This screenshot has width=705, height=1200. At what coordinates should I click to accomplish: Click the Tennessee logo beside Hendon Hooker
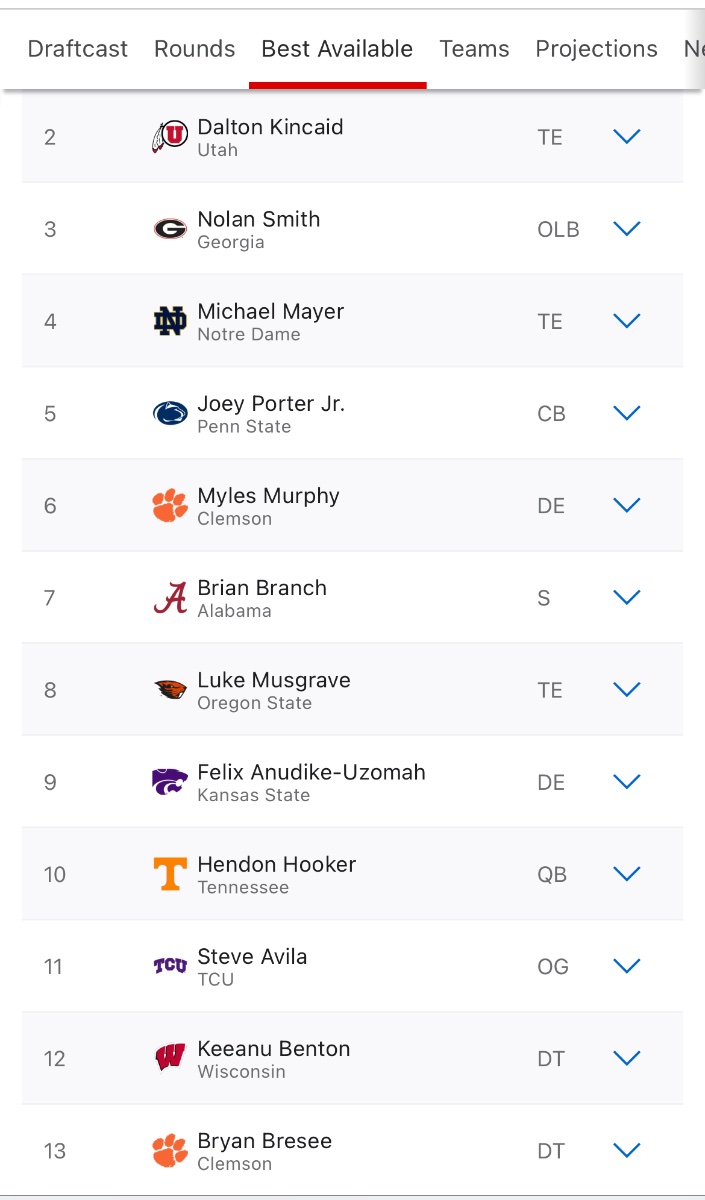(170, 874)
